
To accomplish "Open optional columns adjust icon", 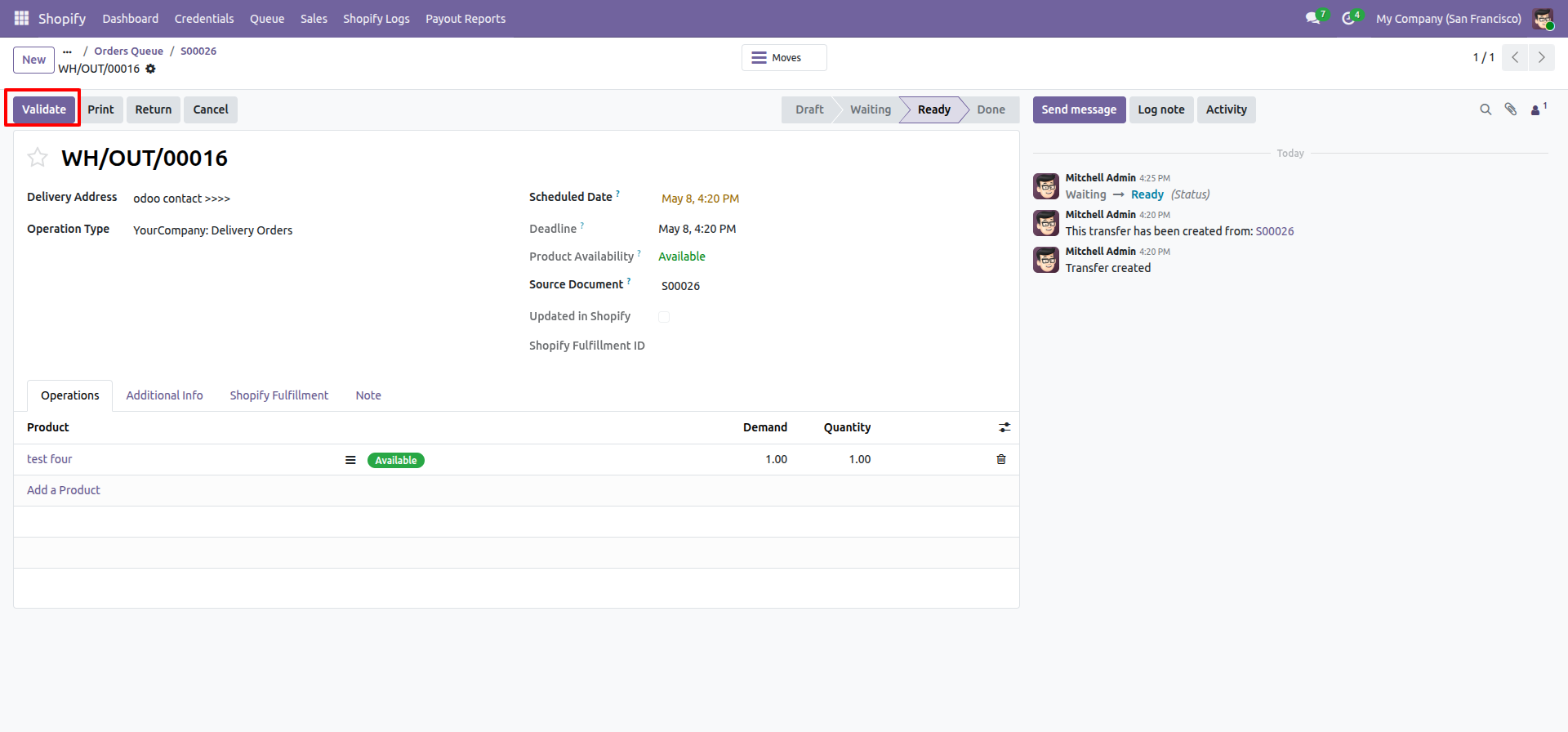I will coord(1004,427).
